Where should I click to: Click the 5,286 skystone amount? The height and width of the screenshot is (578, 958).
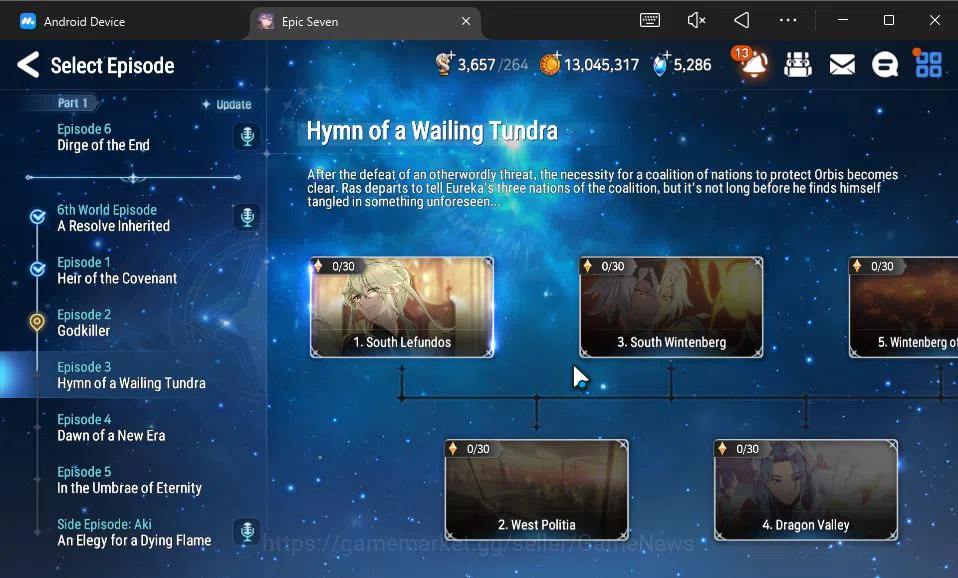692,64
